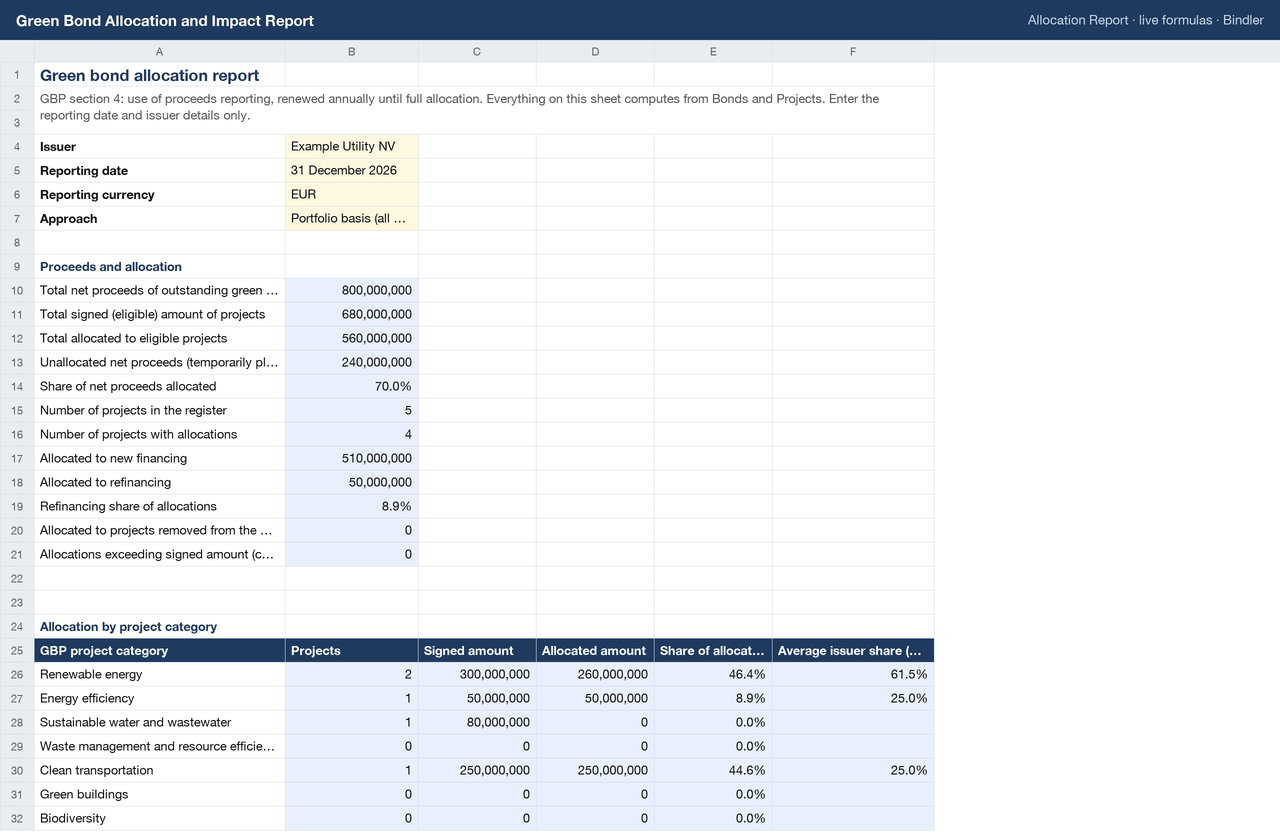
Task: Click the 'Projects' table header
Action: [352, 651]
